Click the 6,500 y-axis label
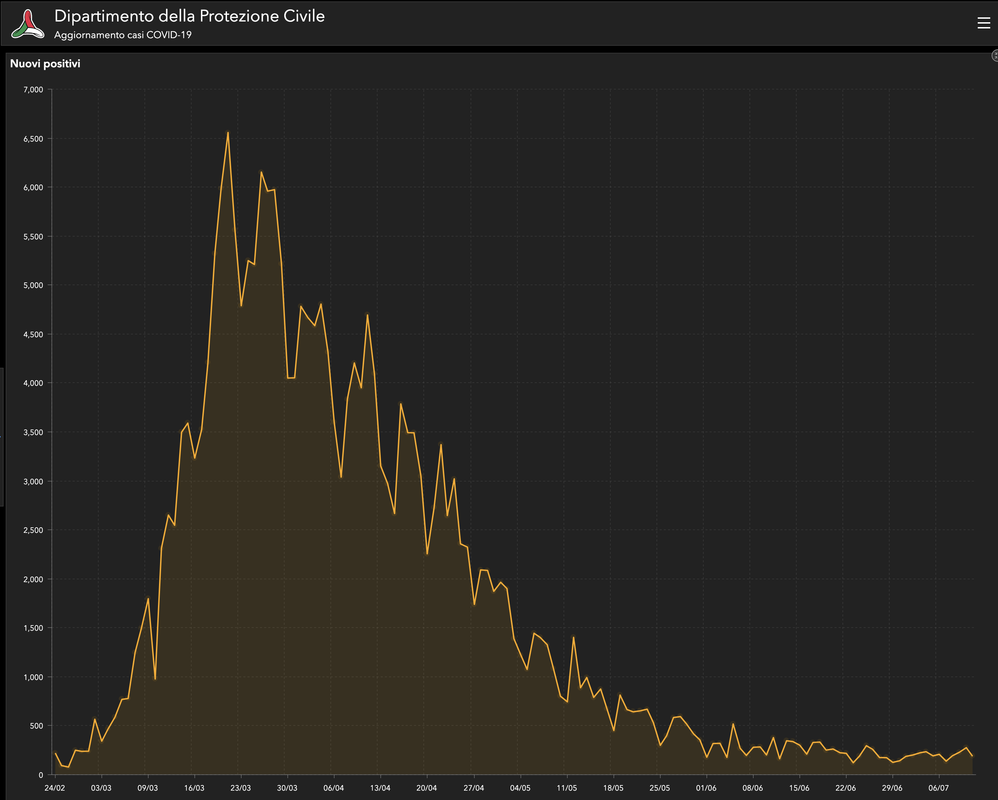 [33, 139]
